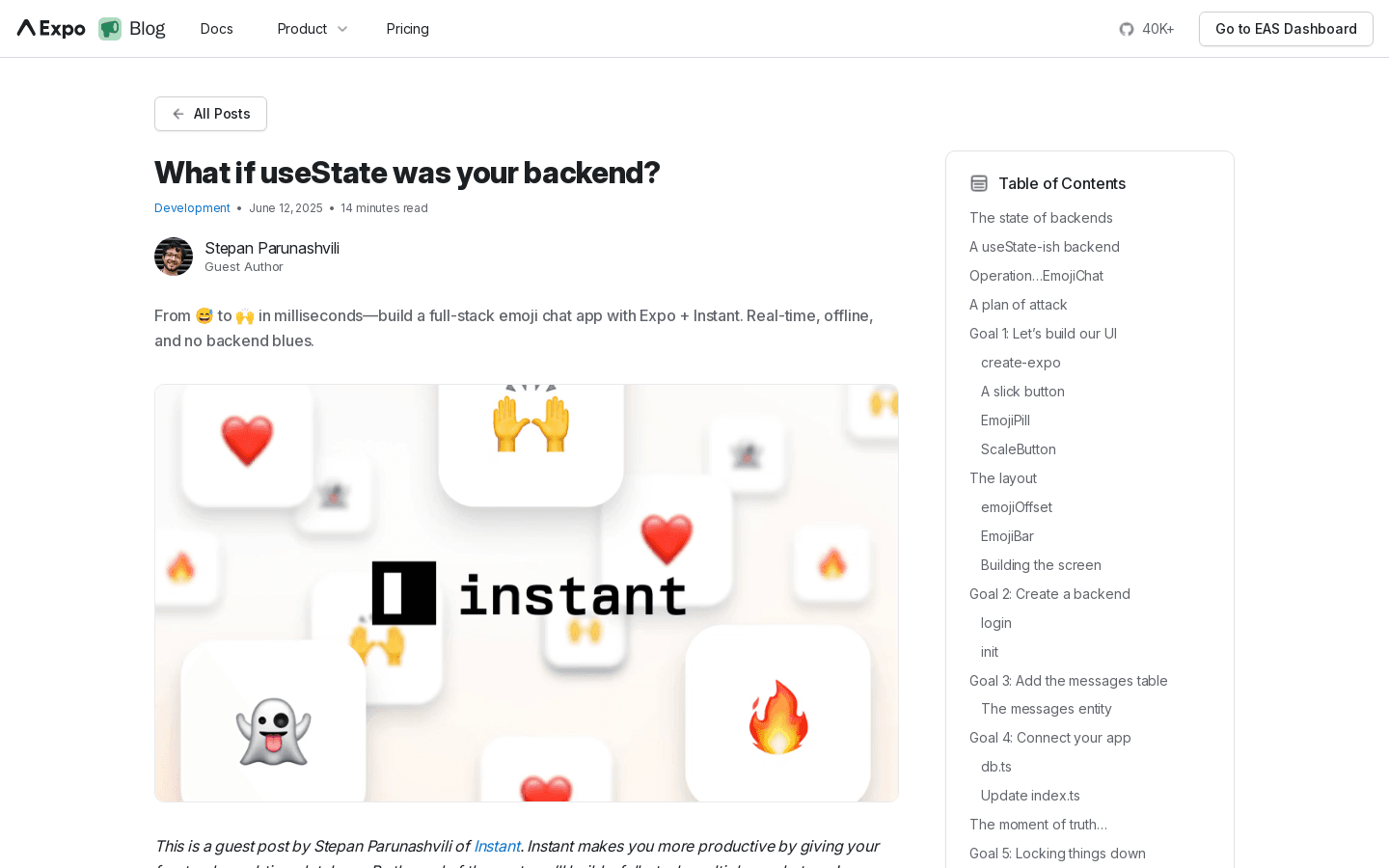Jump to The messages entity section

point(1047,709)
